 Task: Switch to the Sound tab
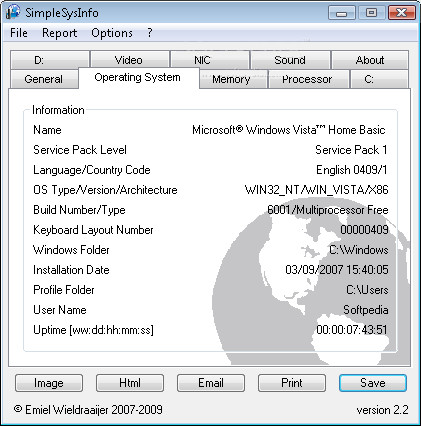coord(290,60)
